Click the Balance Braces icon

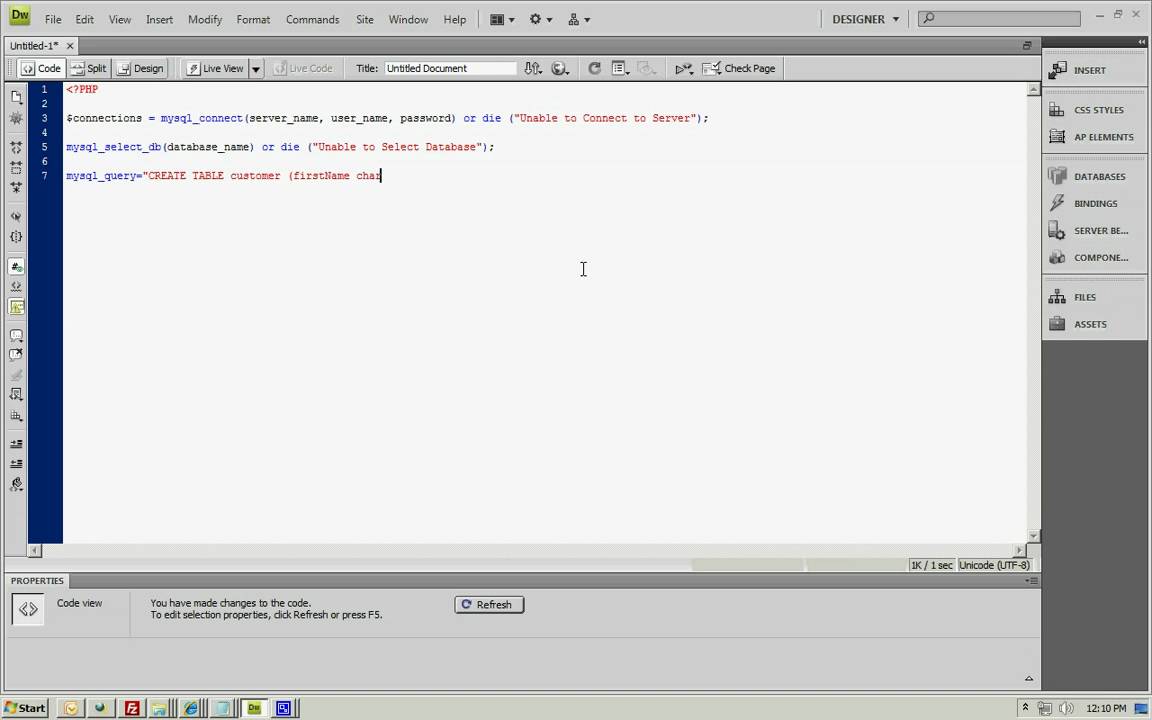point(16,237)
